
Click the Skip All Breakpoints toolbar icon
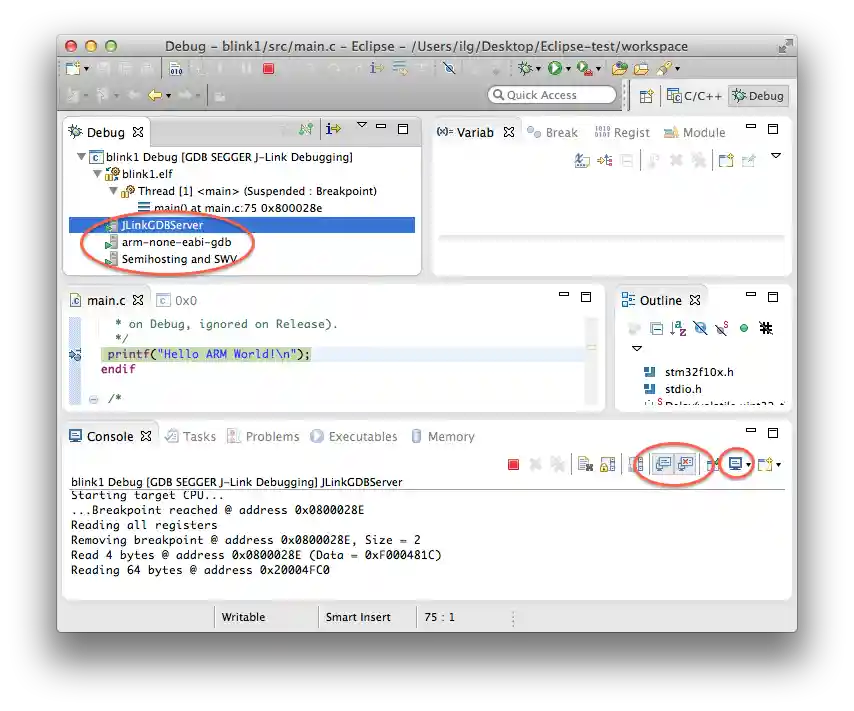[449, 69]
